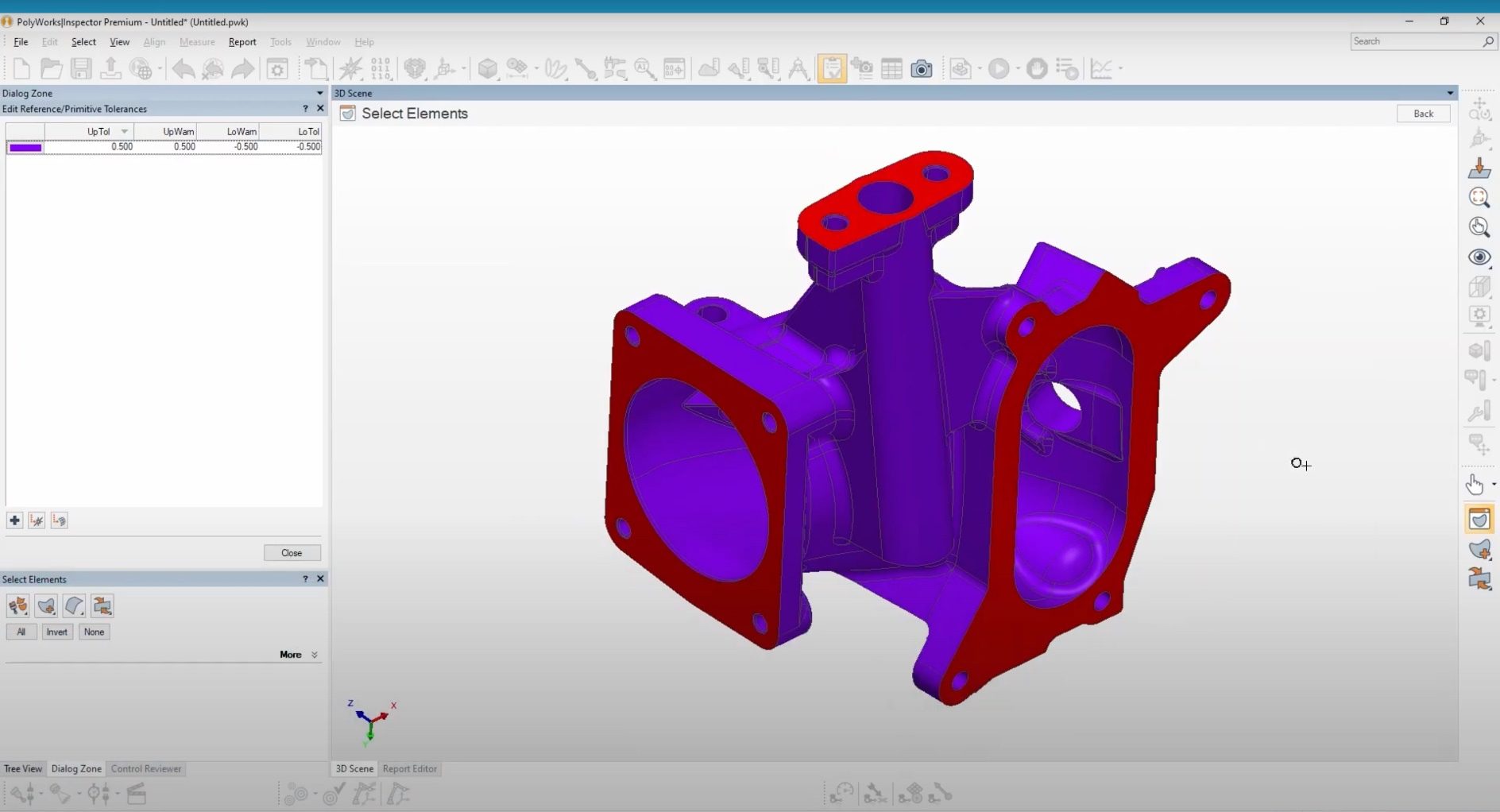Click the add tolerance plus icon in Dialog Zone
1500x812 pixels.
tap(14, 520)
